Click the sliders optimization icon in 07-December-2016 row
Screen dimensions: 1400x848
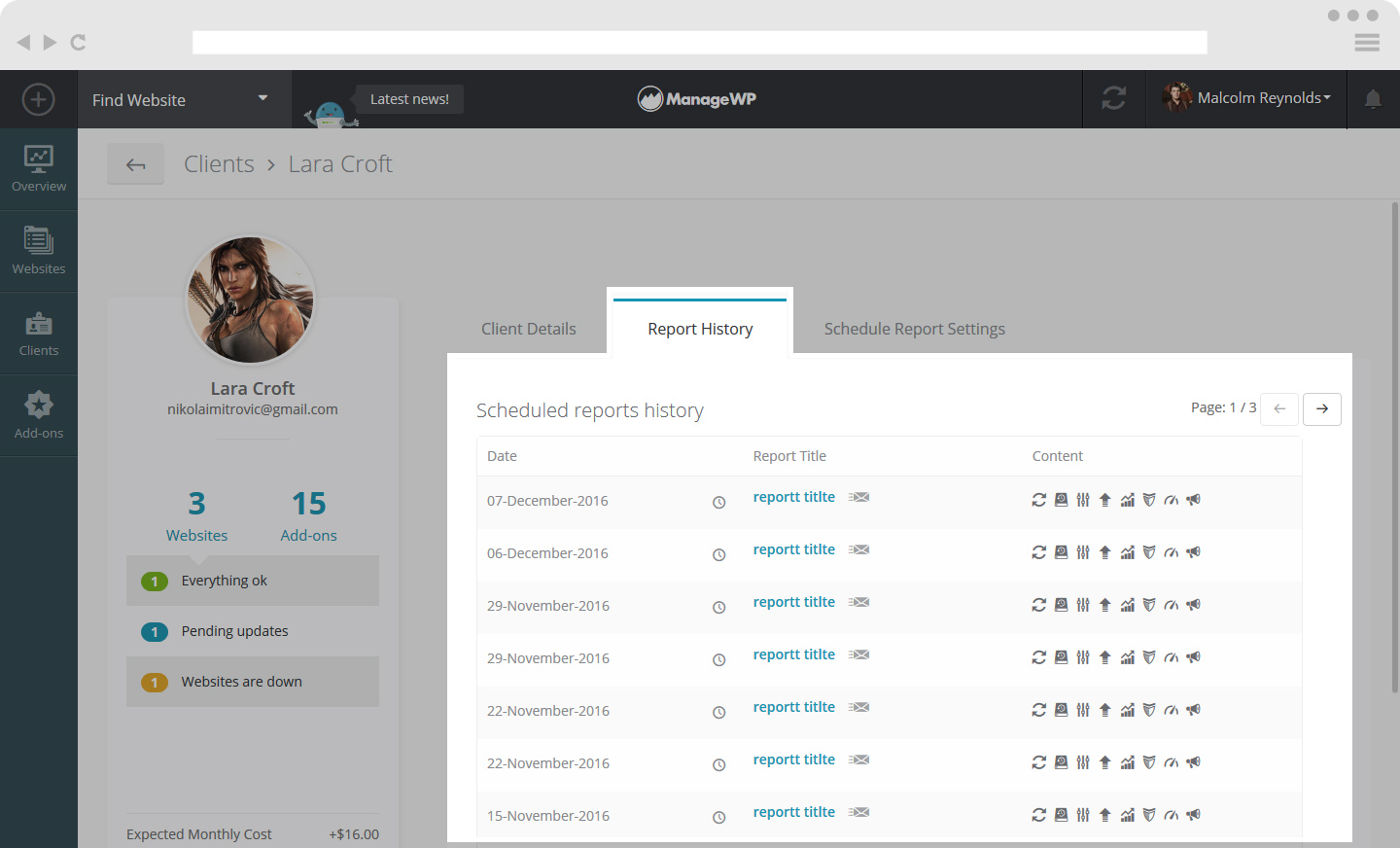click(1083, 500)
